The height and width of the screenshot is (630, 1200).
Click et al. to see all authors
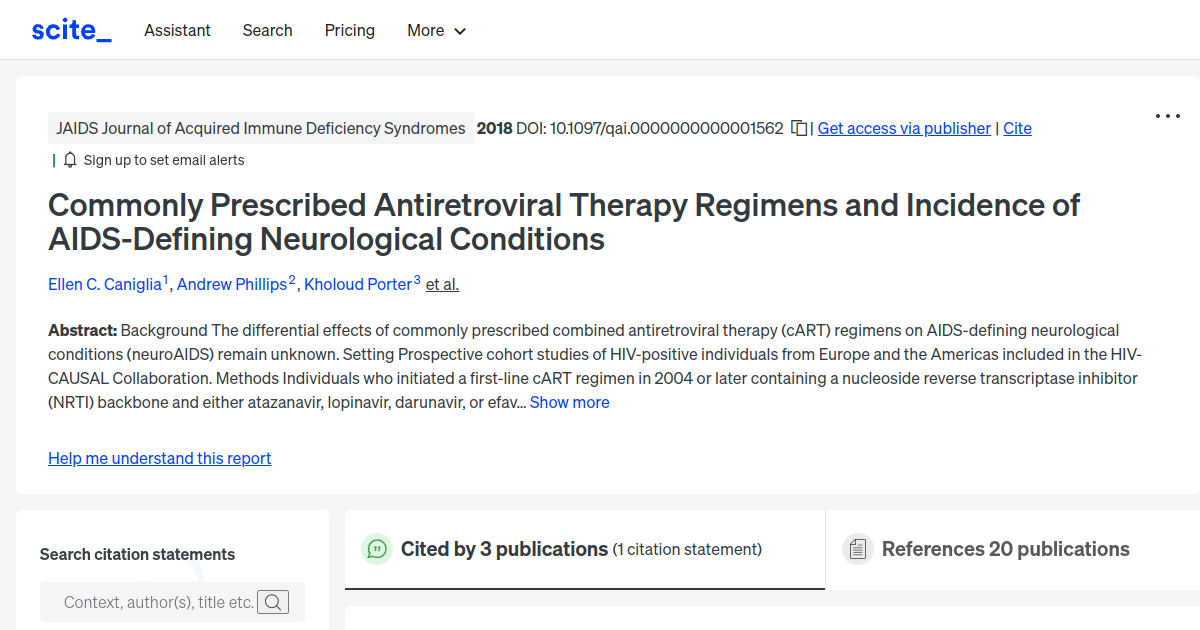click(x=441, y=284)
